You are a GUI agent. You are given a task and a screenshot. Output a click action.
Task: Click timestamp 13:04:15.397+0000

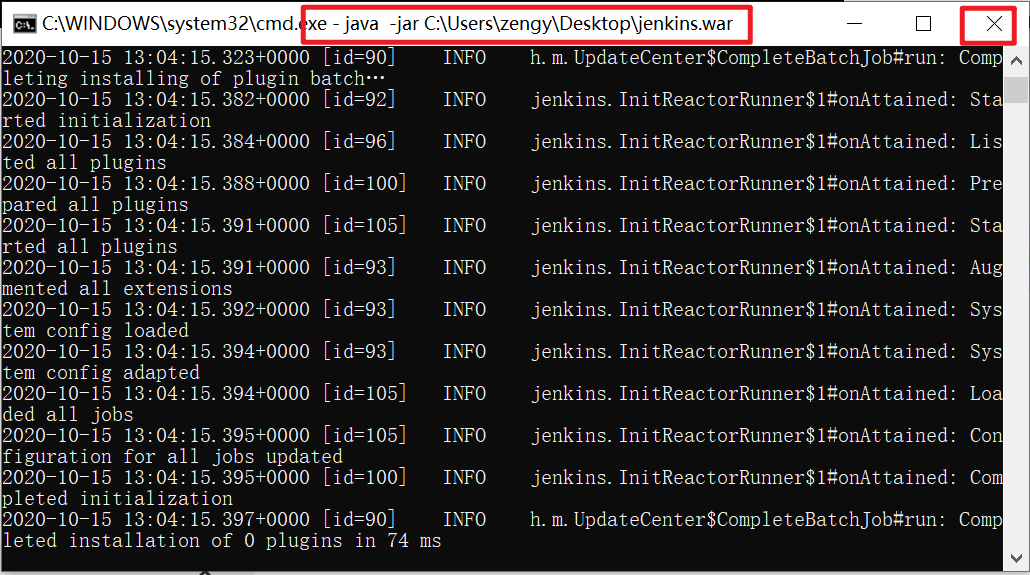(x=217, y=520)
